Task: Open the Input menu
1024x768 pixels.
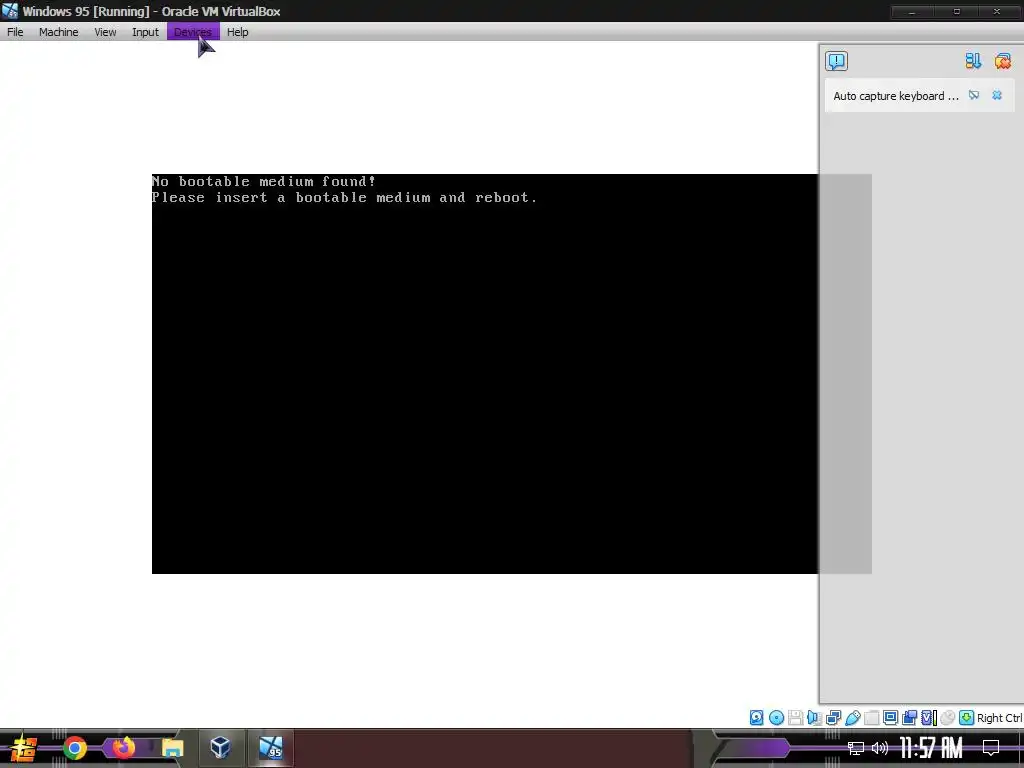Action: [x=145, y=32]
